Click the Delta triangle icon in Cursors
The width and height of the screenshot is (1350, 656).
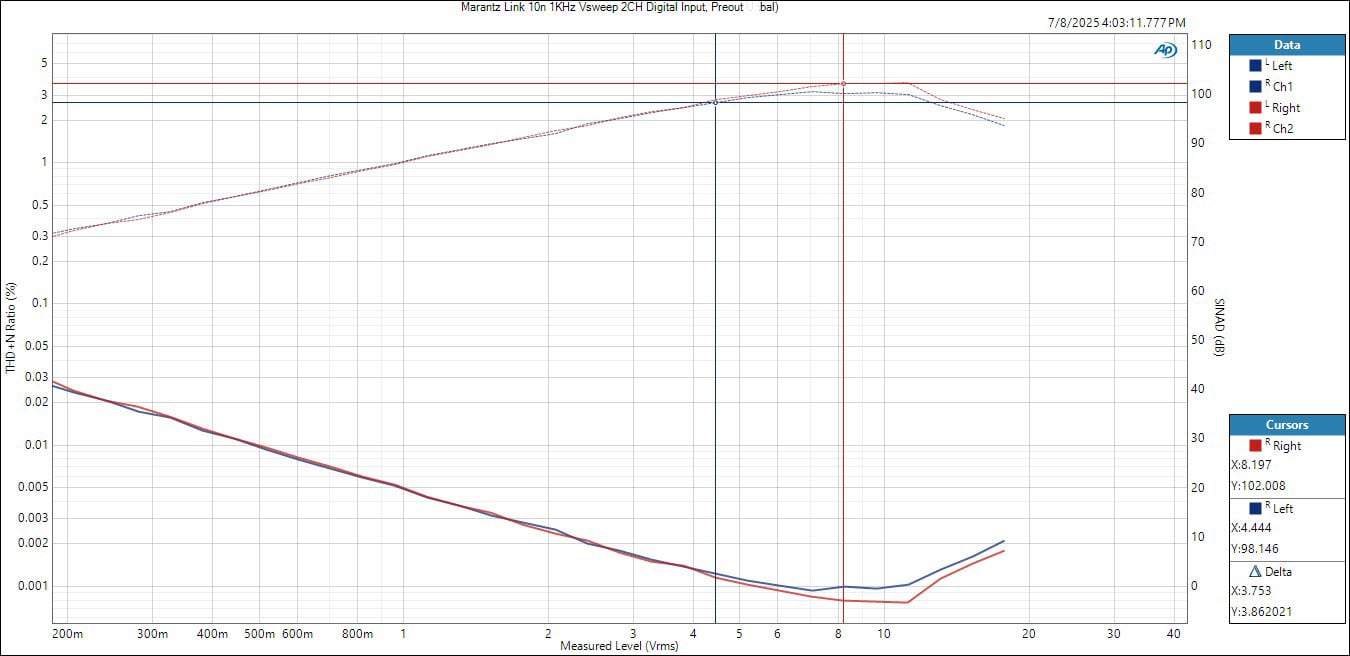pos(1255,572)
